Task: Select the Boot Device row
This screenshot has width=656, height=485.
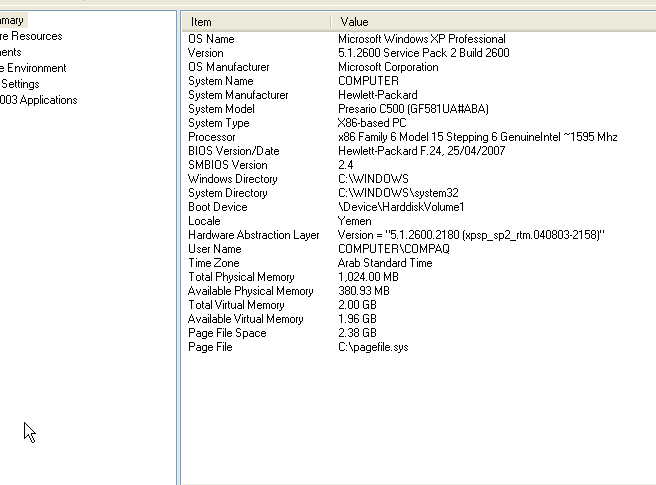Action: pos(217,207)
